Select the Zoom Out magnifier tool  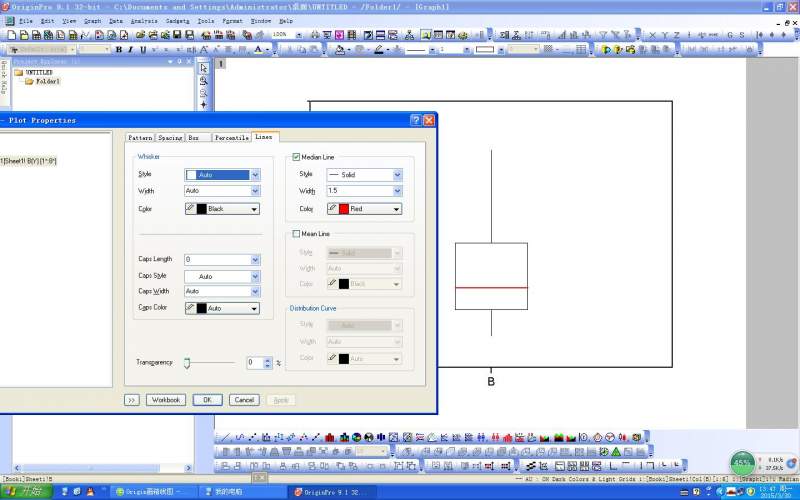(x=204, y=93)
